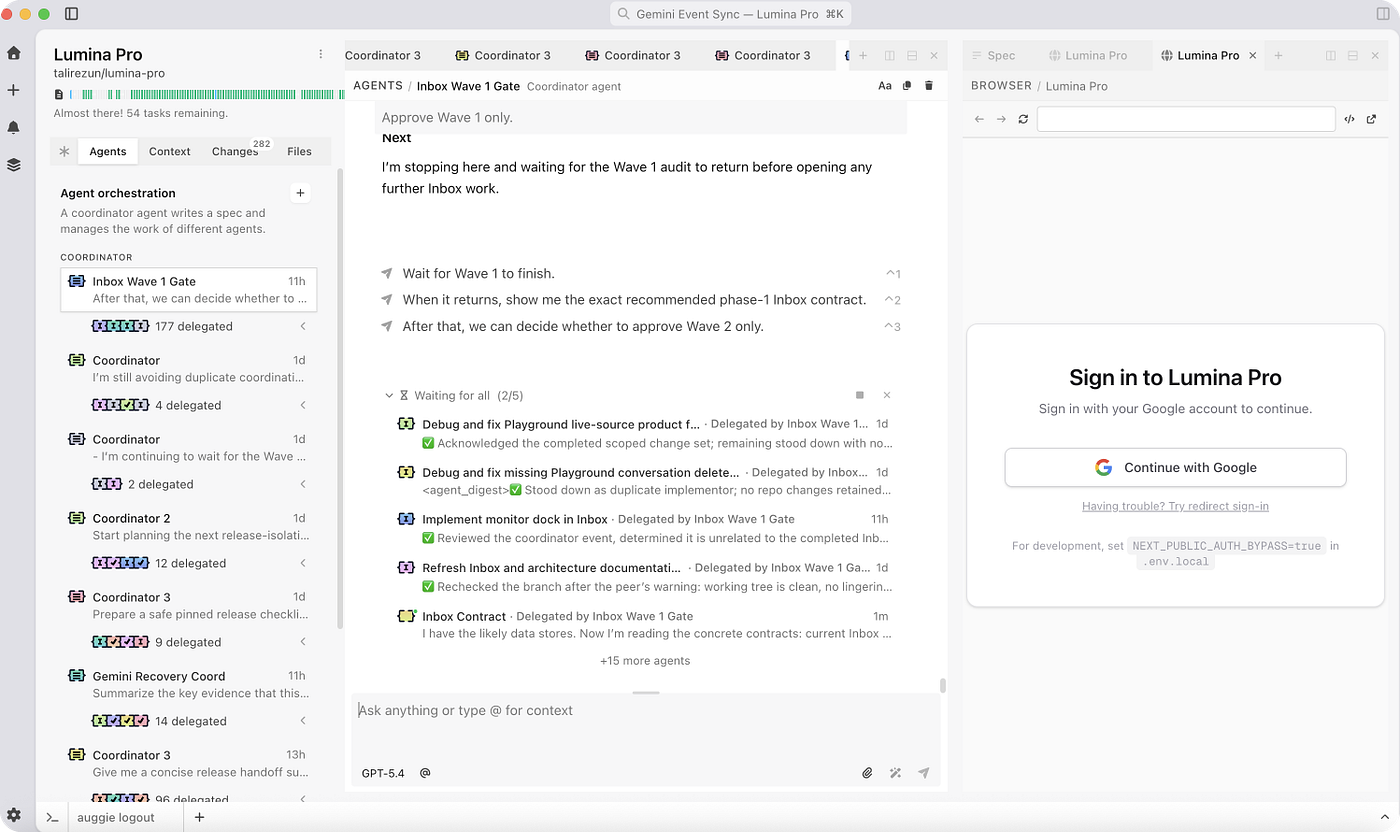Expand the 177 delegated agents list
Screen dimensions: 1400x832
point(303,326)
